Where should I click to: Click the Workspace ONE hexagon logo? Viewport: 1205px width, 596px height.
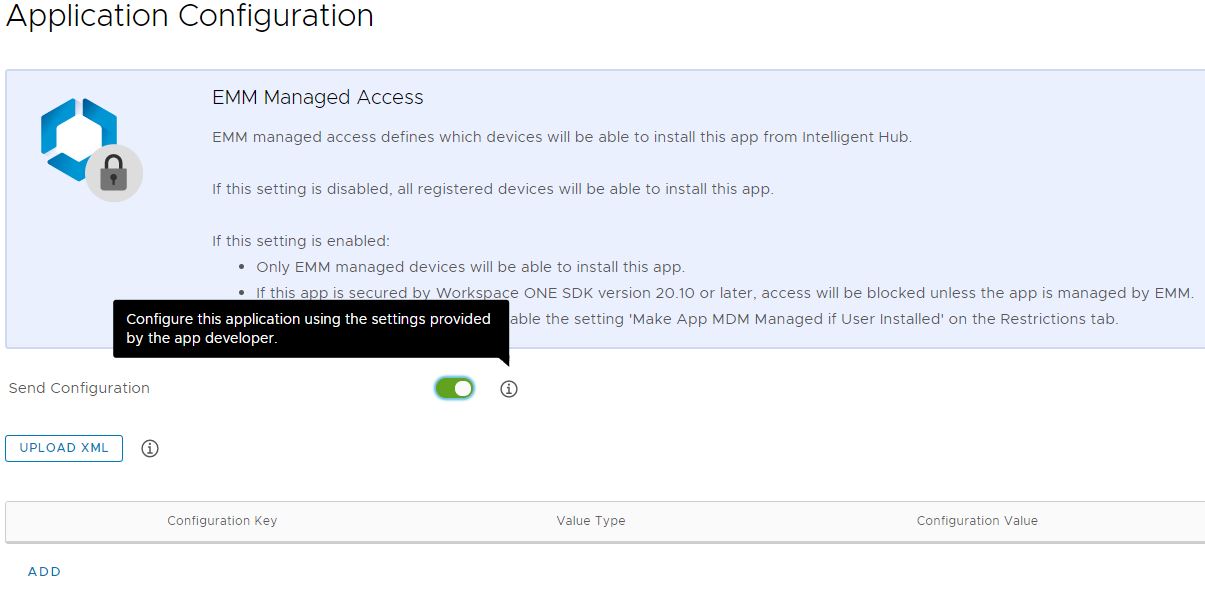click(x=78, y=138)
